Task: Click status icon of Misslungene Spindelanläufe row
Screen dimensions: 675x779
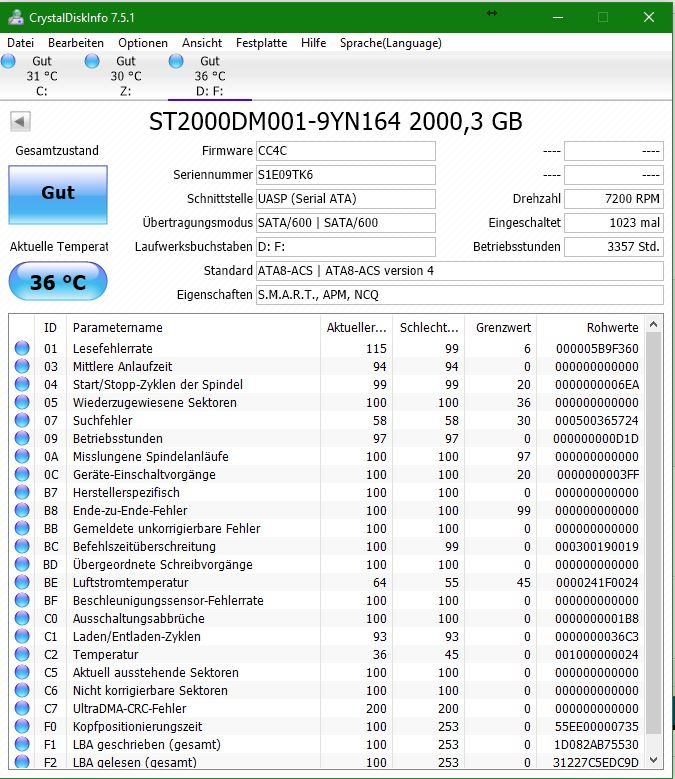Action: pos(22,456)
